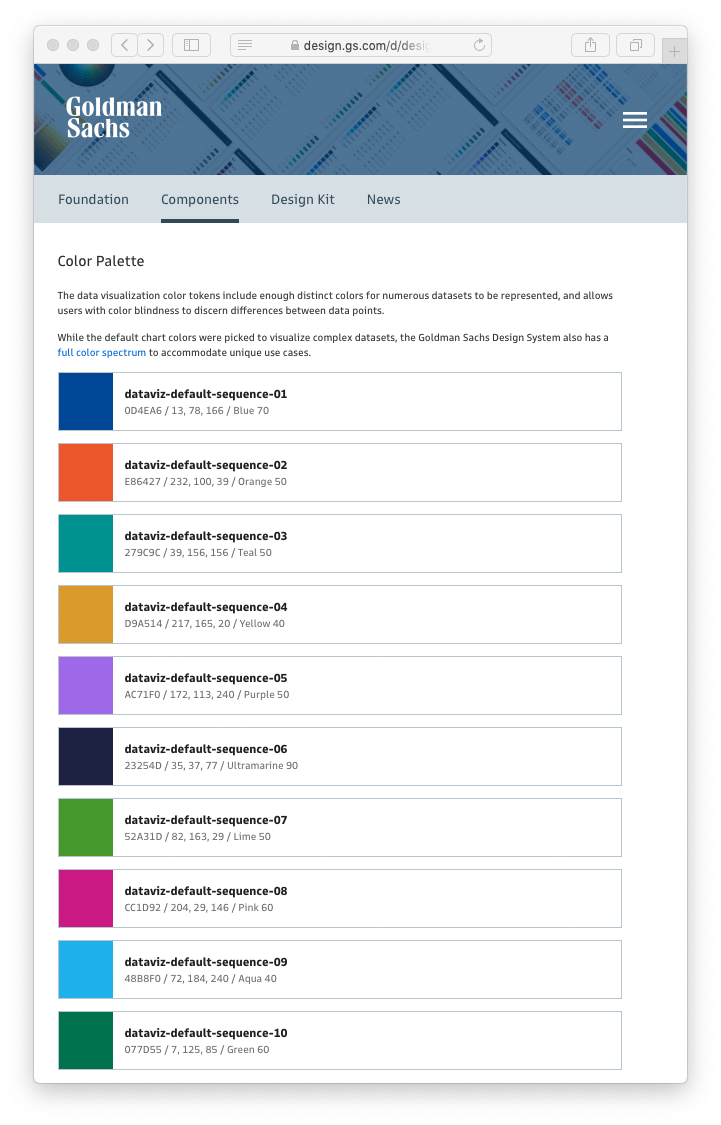This screenshot has width=721, height=1125.
Task: Click 'dataviz-default-sequence-03' token name
Action: [206, 536]
